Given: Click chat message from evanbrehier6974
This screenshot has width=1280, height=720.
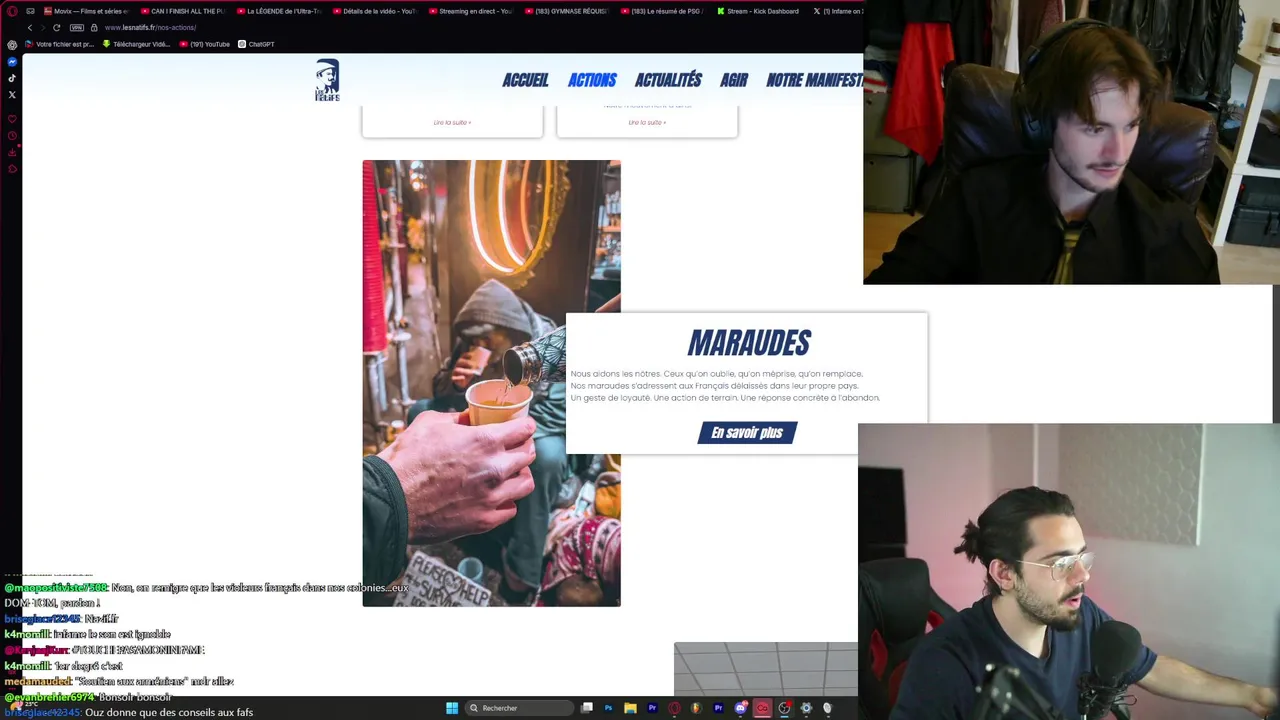Looking at the screenshot, I should (88, 697).
